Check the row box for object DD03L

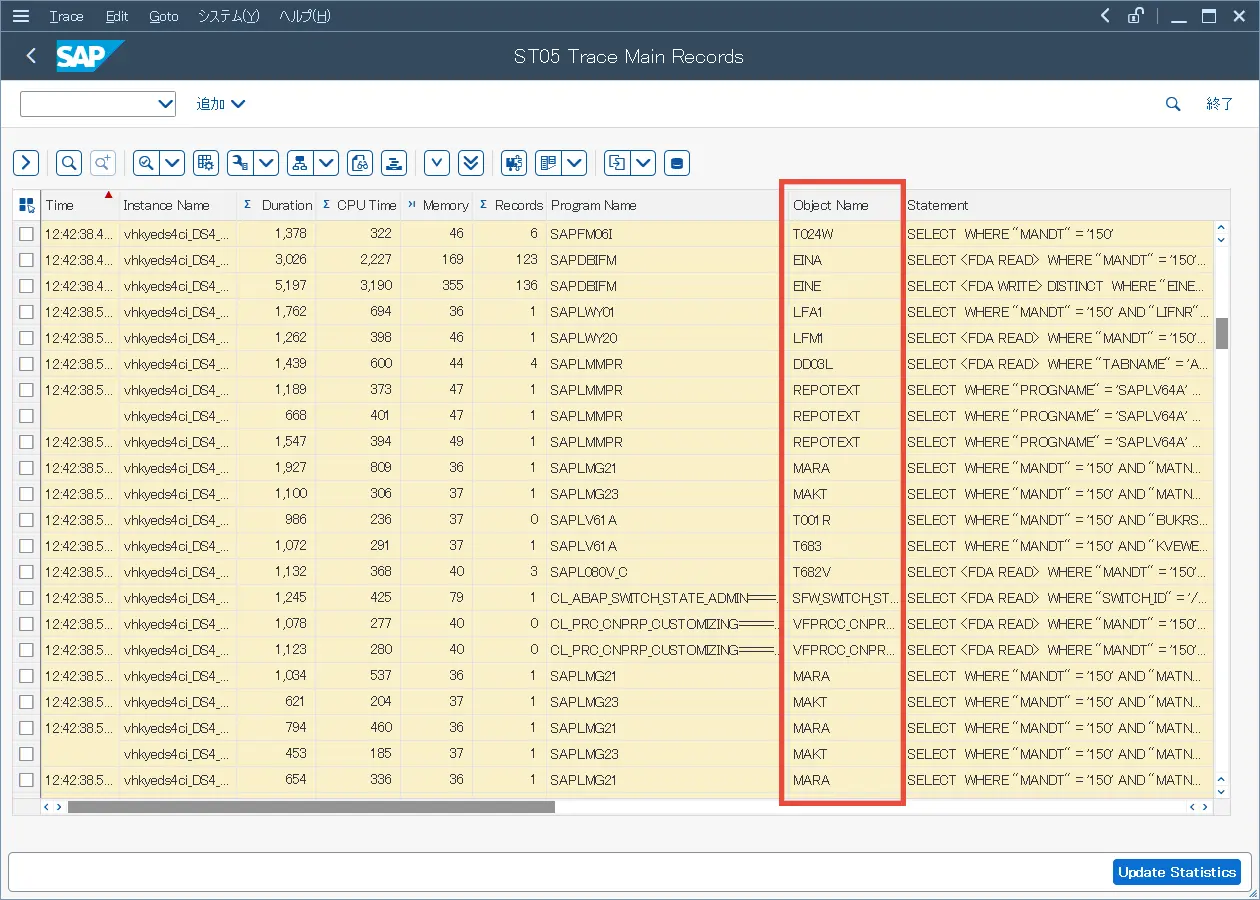[26, 364]
